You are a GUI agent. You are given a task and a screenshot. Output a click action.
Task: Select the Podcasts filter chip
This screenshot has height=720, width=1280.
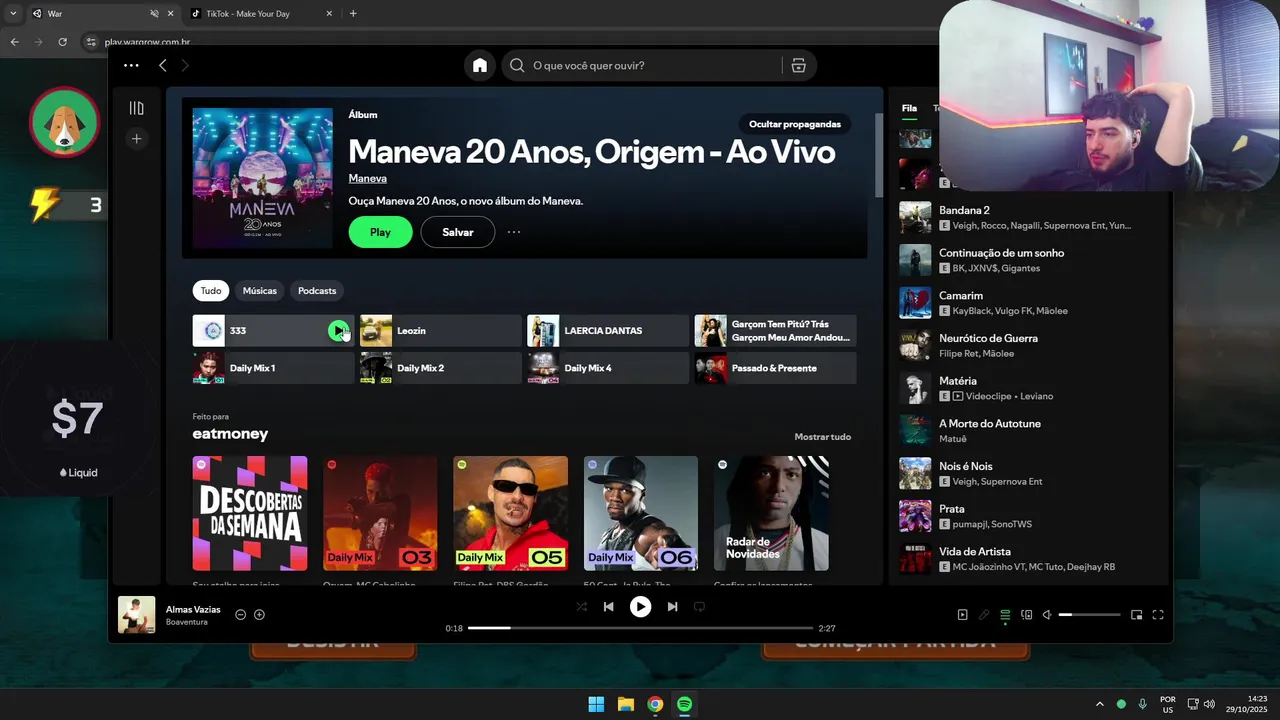pyautogui.click(x=317, y=291)
